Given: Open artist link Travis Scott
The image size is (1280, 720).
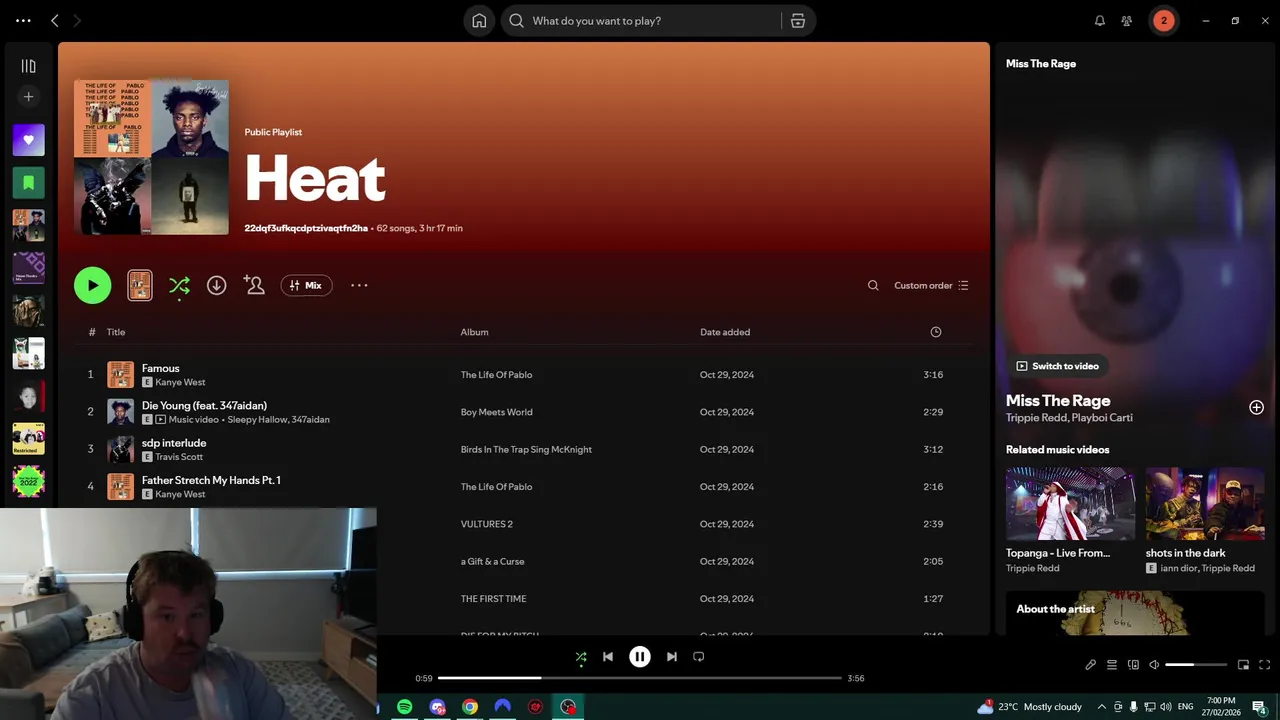Looking at the screenshot, I should click(179, 457).
